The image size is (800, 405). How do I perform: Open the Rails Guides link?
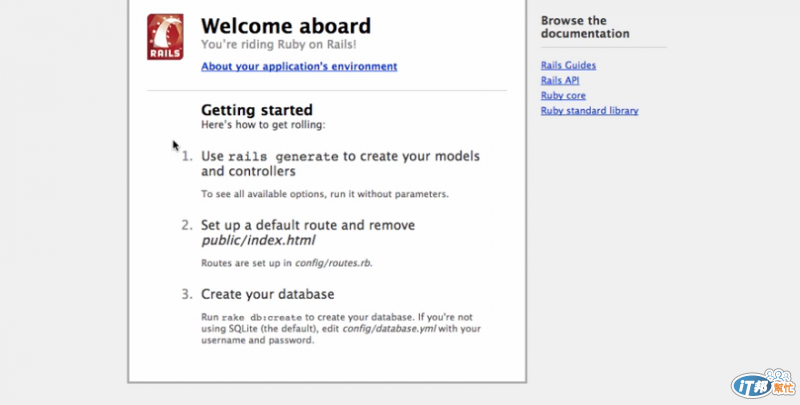(x=568, y=65)
